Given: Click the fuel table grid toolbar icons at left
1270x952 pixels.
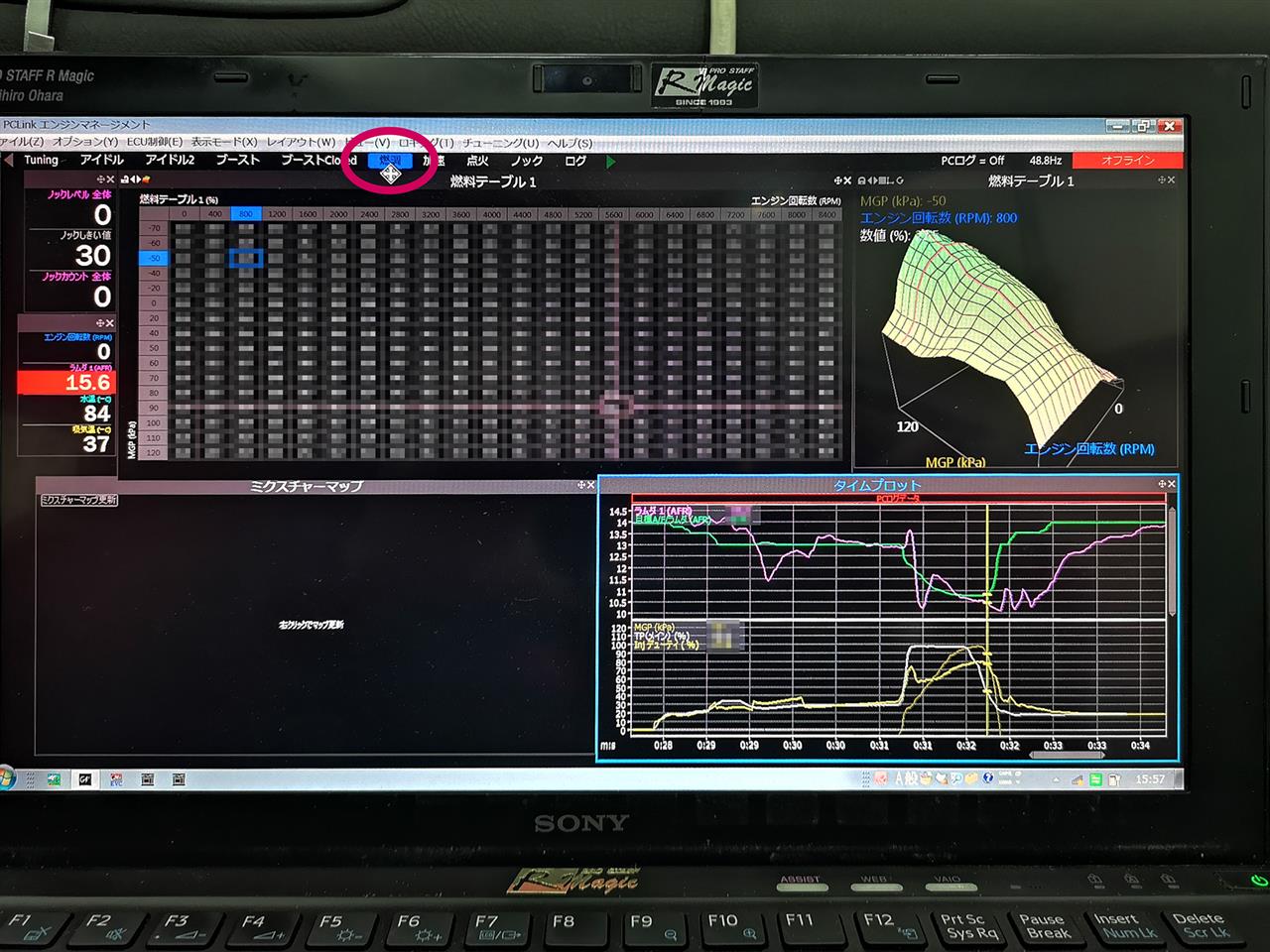Looking at the screenshot, I should coord(135,180).
